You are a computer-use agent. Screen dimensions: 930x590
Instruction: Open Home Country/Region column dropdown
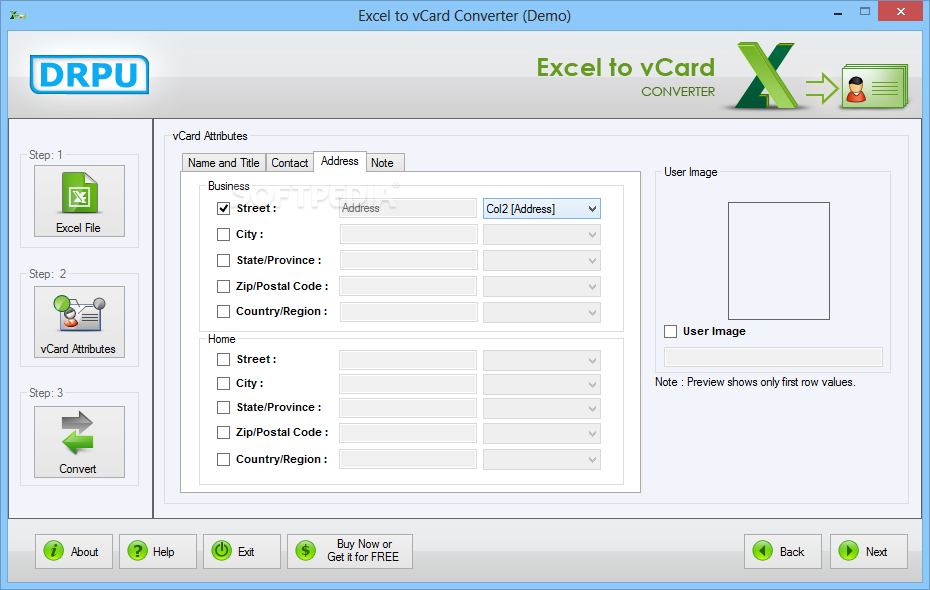point(542,460)
